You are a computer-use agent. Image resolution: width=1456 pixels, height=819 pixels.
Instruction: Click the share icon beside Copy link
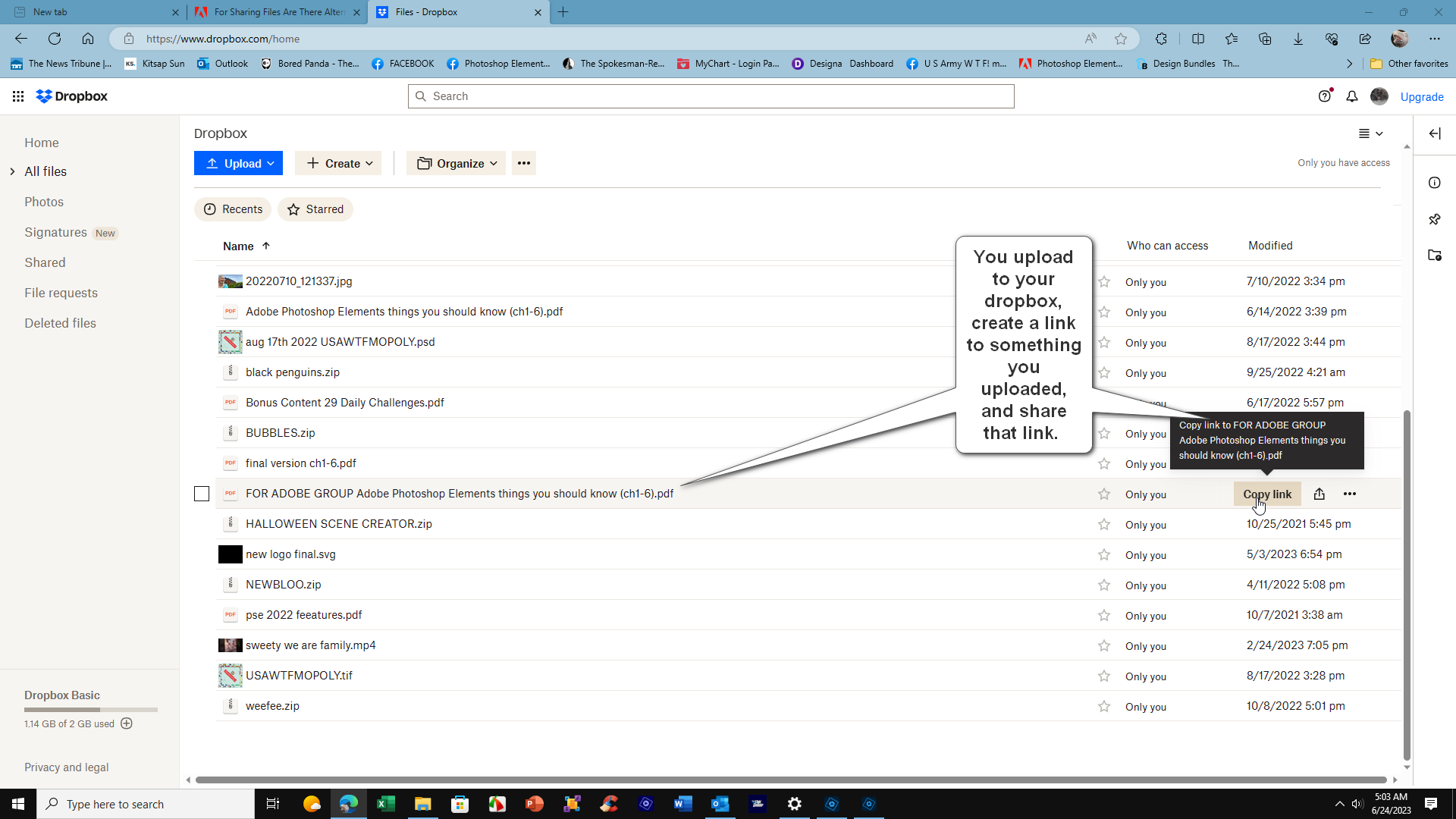coord(1319,494)
